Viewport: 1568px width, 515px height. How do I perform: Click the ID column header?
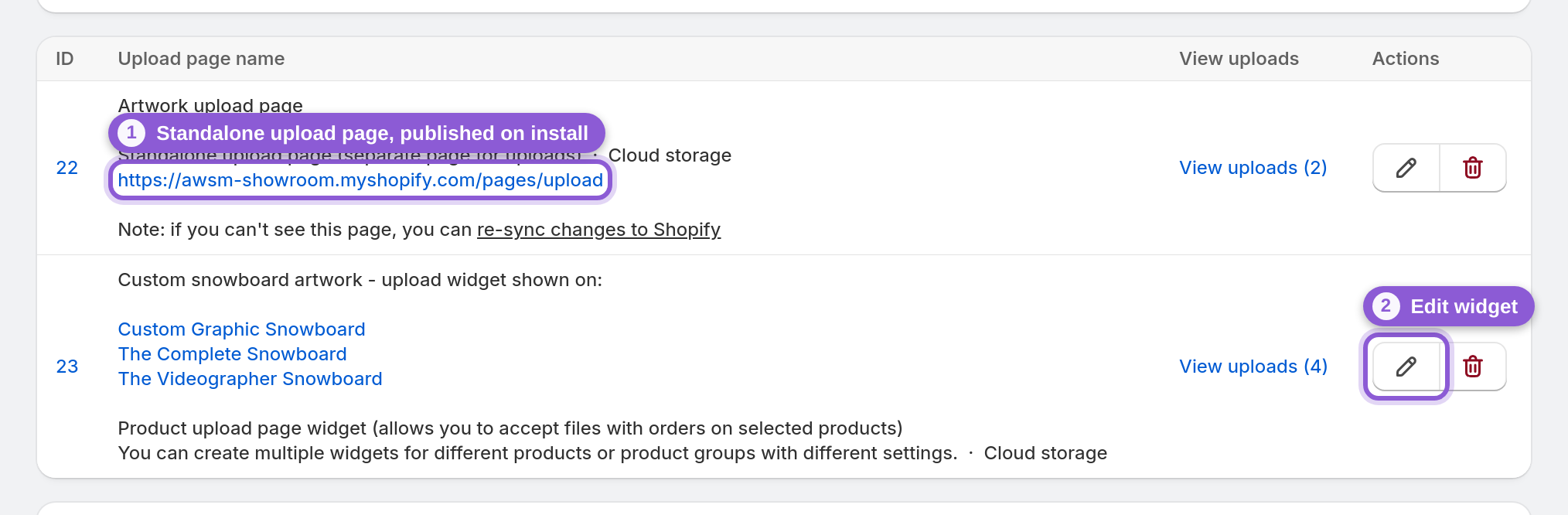point(65,59)
